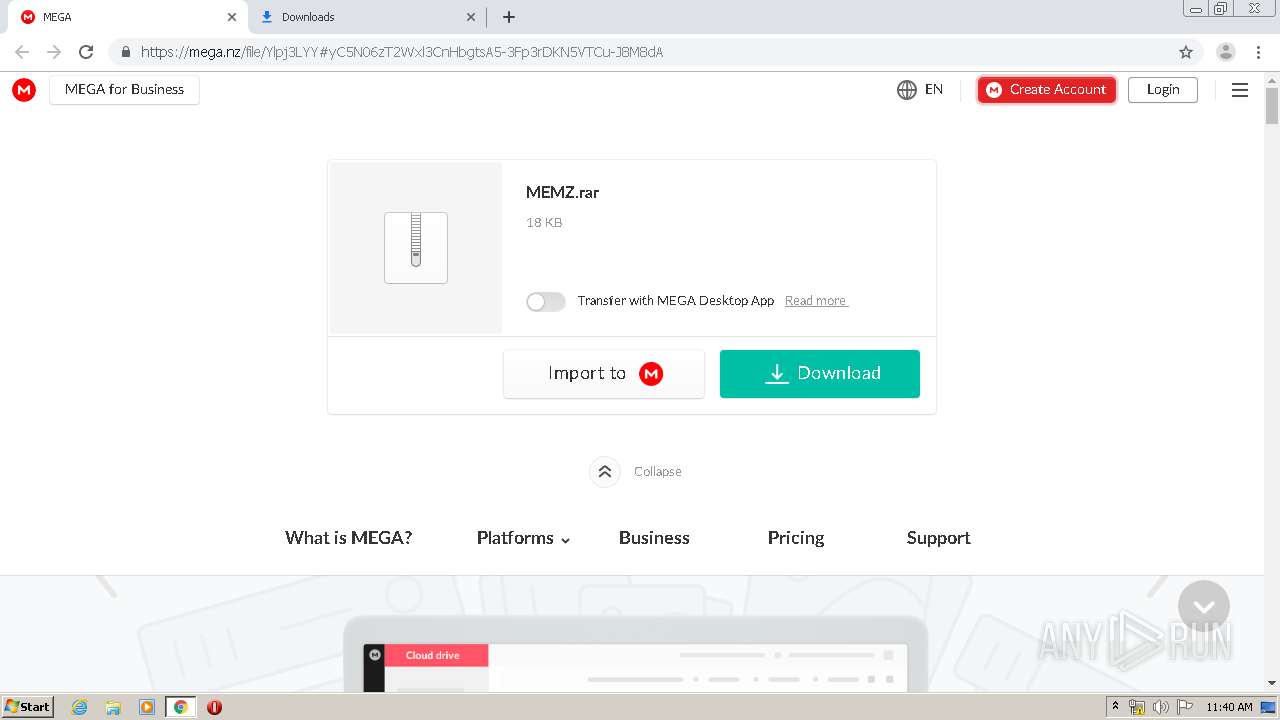Click the Read more link
The image size is (1280, 720).
pos(816,301)
